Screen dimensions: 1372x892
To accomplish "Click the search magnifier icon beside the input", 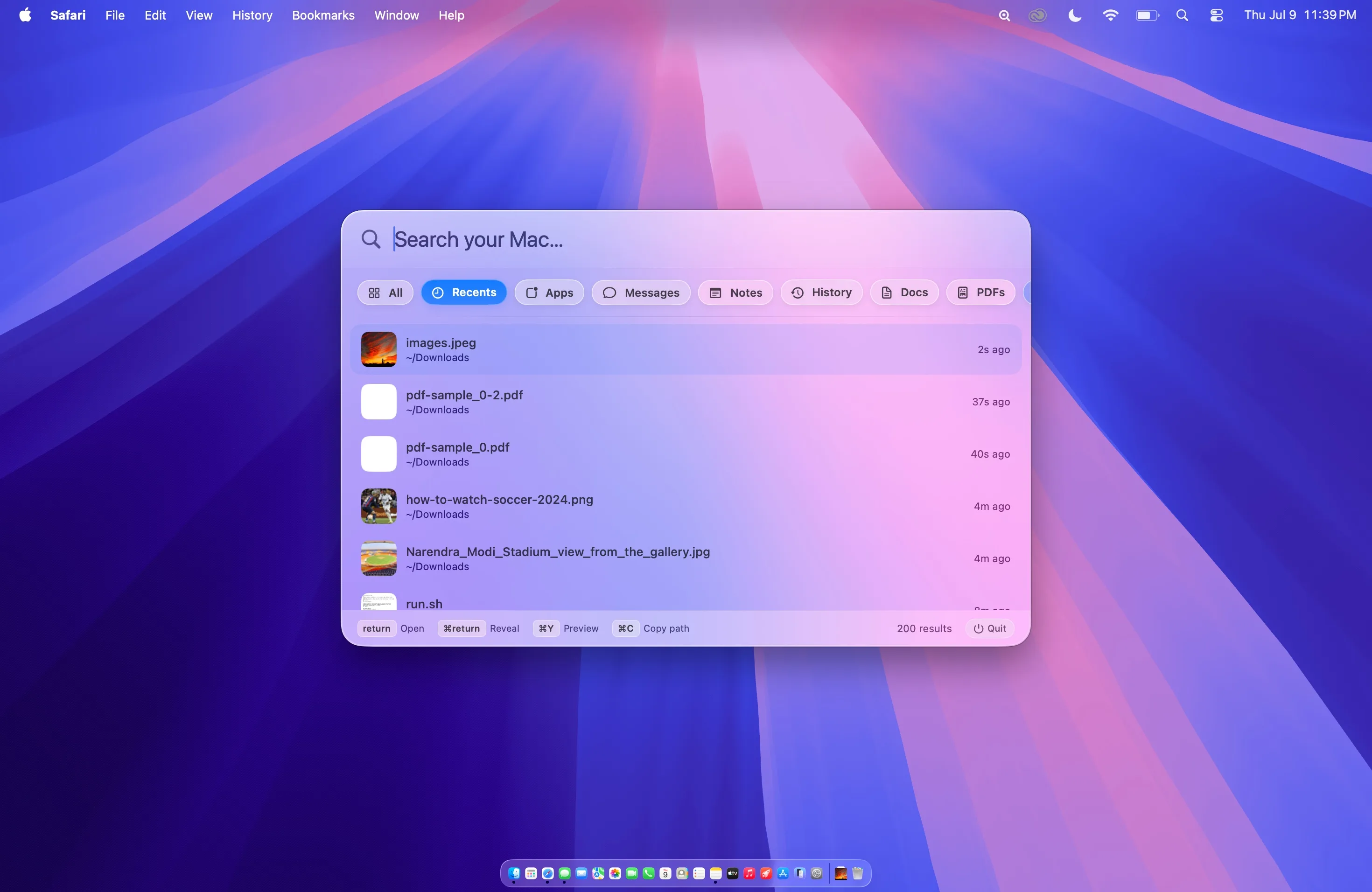I will [x=371, y=239].
